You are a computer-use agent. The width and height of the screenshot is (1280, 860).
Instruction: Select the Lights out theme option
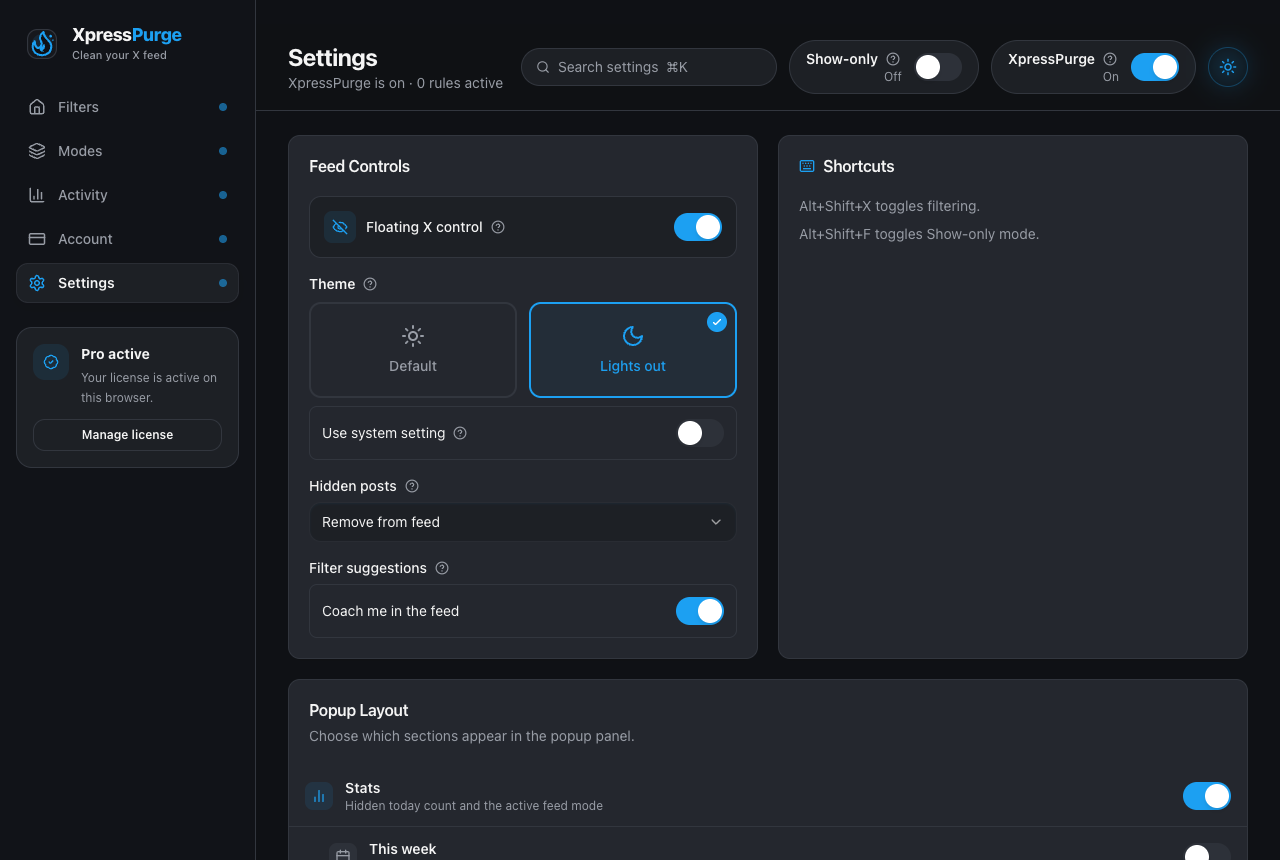click(x=633, y=350)
